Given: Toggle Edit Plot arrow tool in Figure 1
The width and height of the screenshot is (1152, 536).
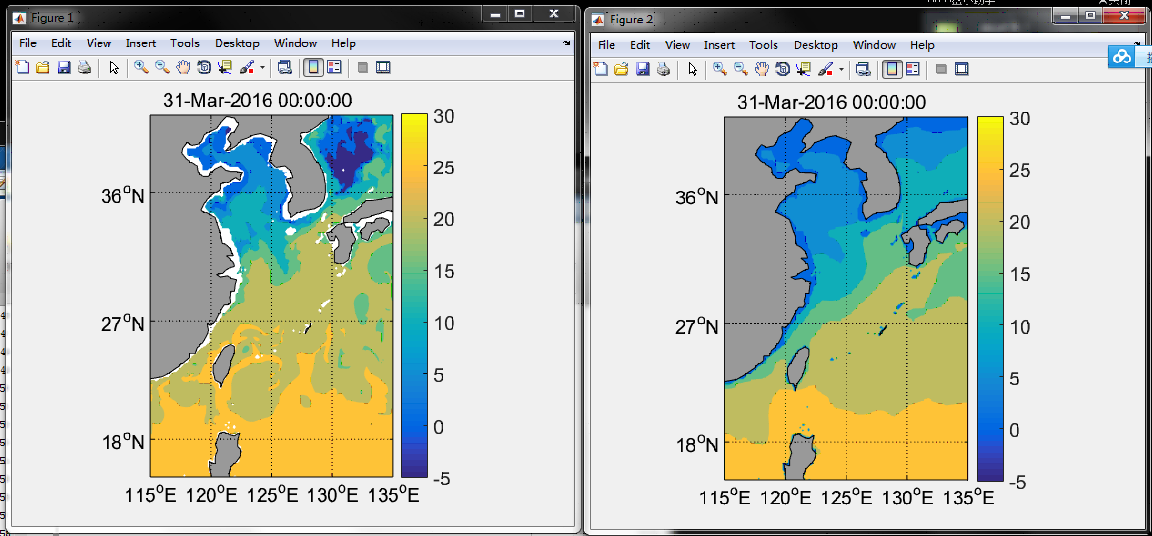Looking at the screenshot, I should (x=114, y=68).
